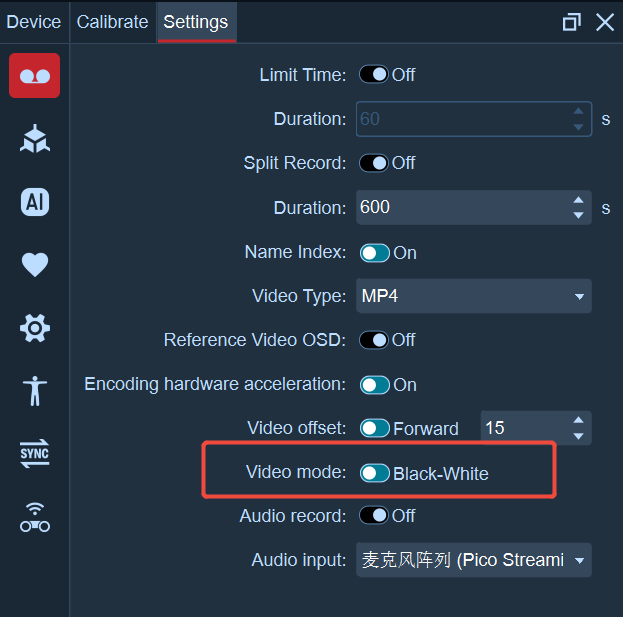Decrease the Video offset value with down arrow

(x=578, y=436)
